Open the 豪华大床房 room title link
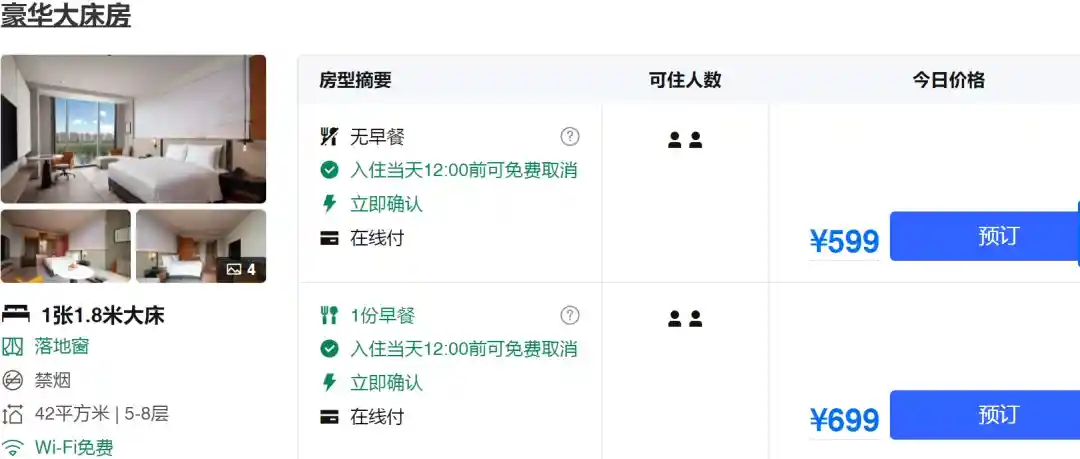Screen dimensions: 1080x459 point(65,15)
